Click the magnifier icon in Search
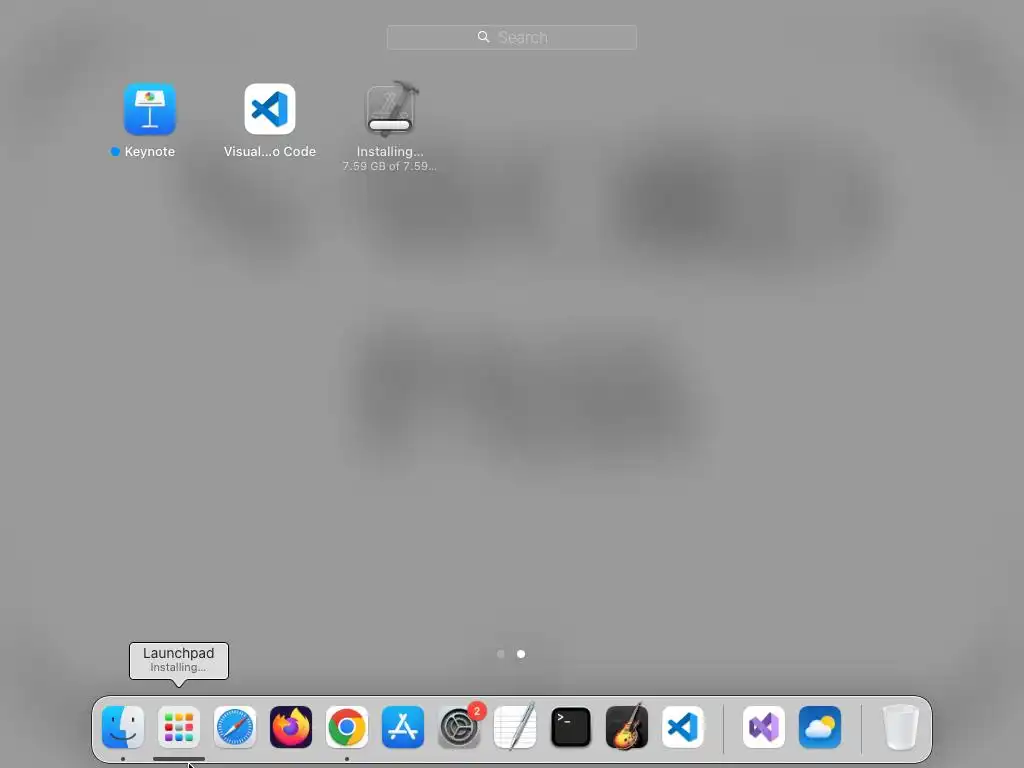The height and width of the screenshot is (768, 1024). click(x=483, y=37)
